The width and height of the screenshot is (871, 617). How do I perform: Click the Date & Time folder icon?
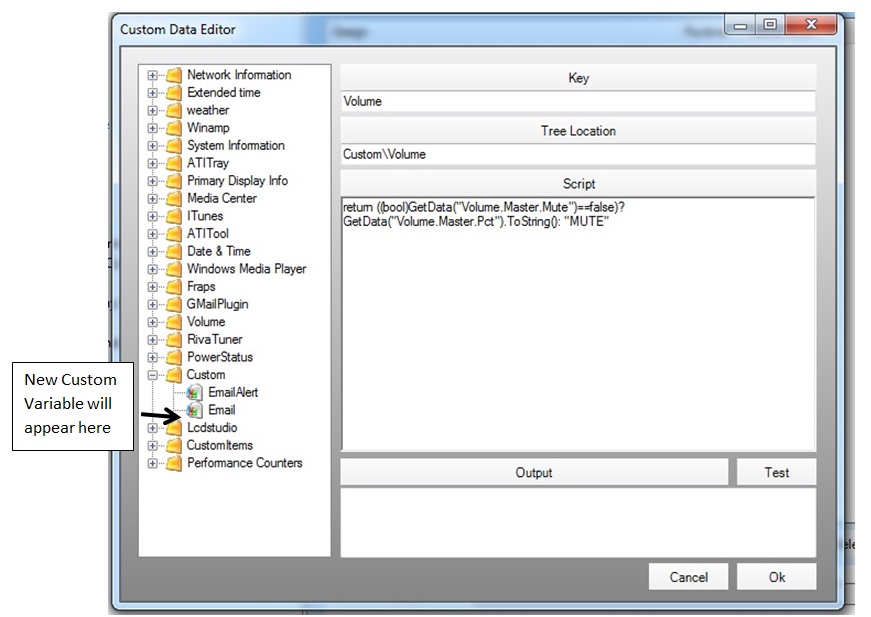click(x=174, y=252)
